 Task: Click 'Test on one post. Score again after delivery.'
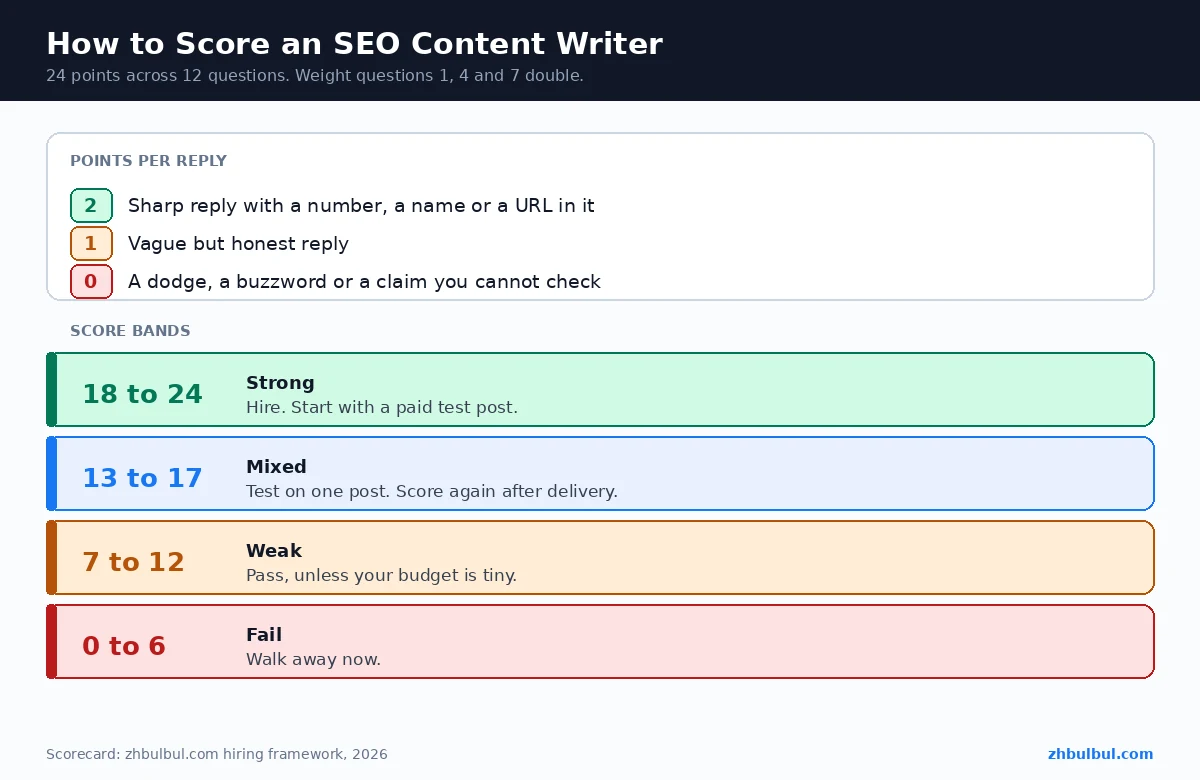[x=432, y=492]
